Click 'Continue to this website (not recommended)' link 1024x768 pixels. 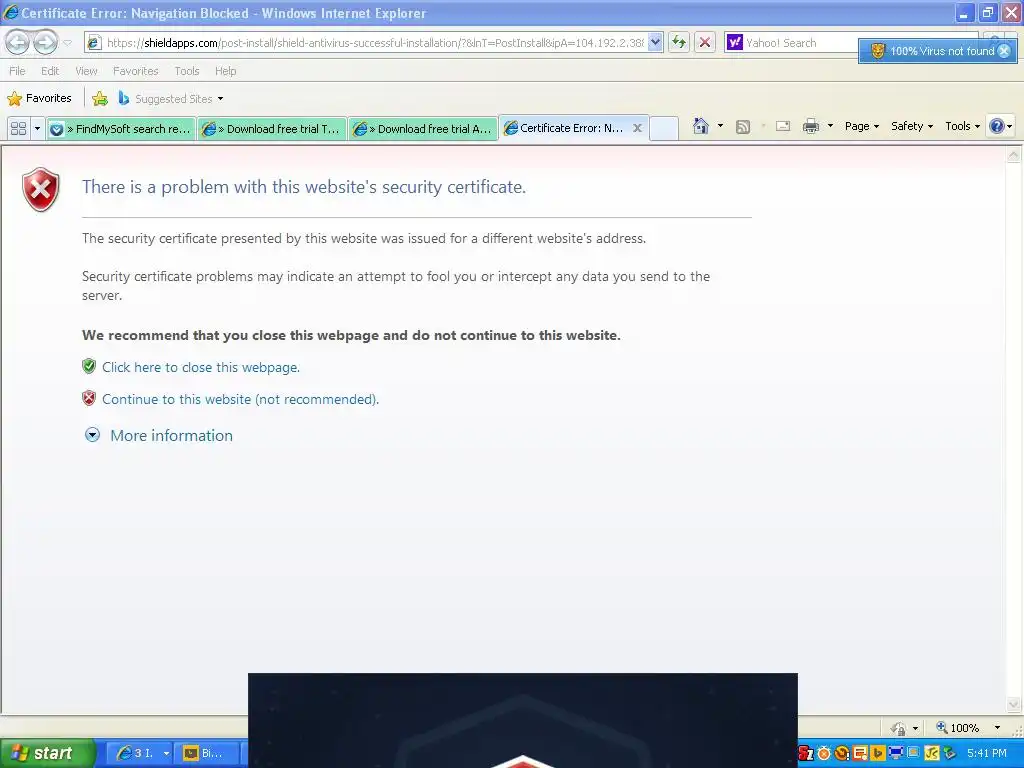(240, 399)
